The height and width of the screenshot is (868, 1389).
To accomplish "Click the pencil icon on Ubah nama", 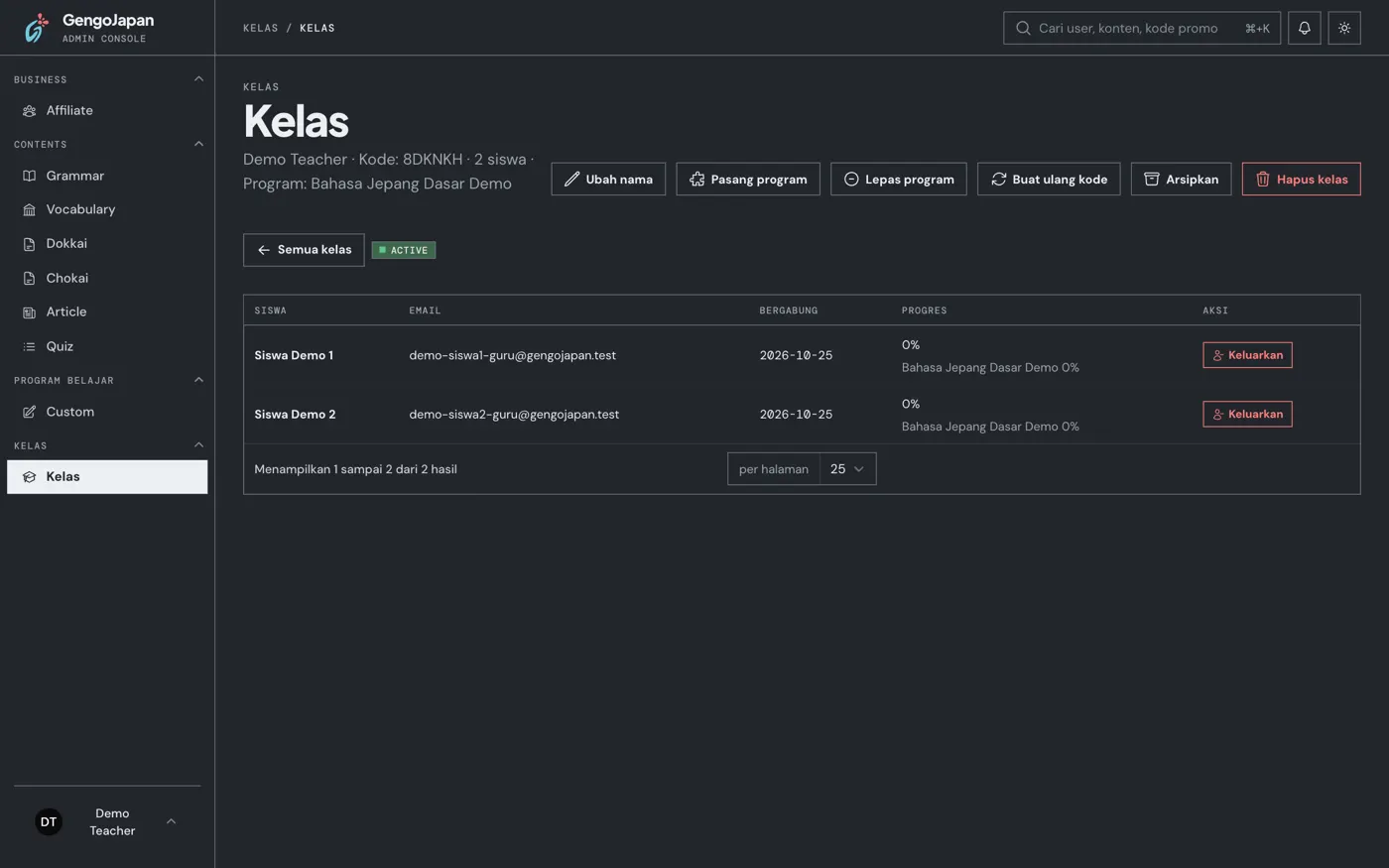I will click(571, 180).
